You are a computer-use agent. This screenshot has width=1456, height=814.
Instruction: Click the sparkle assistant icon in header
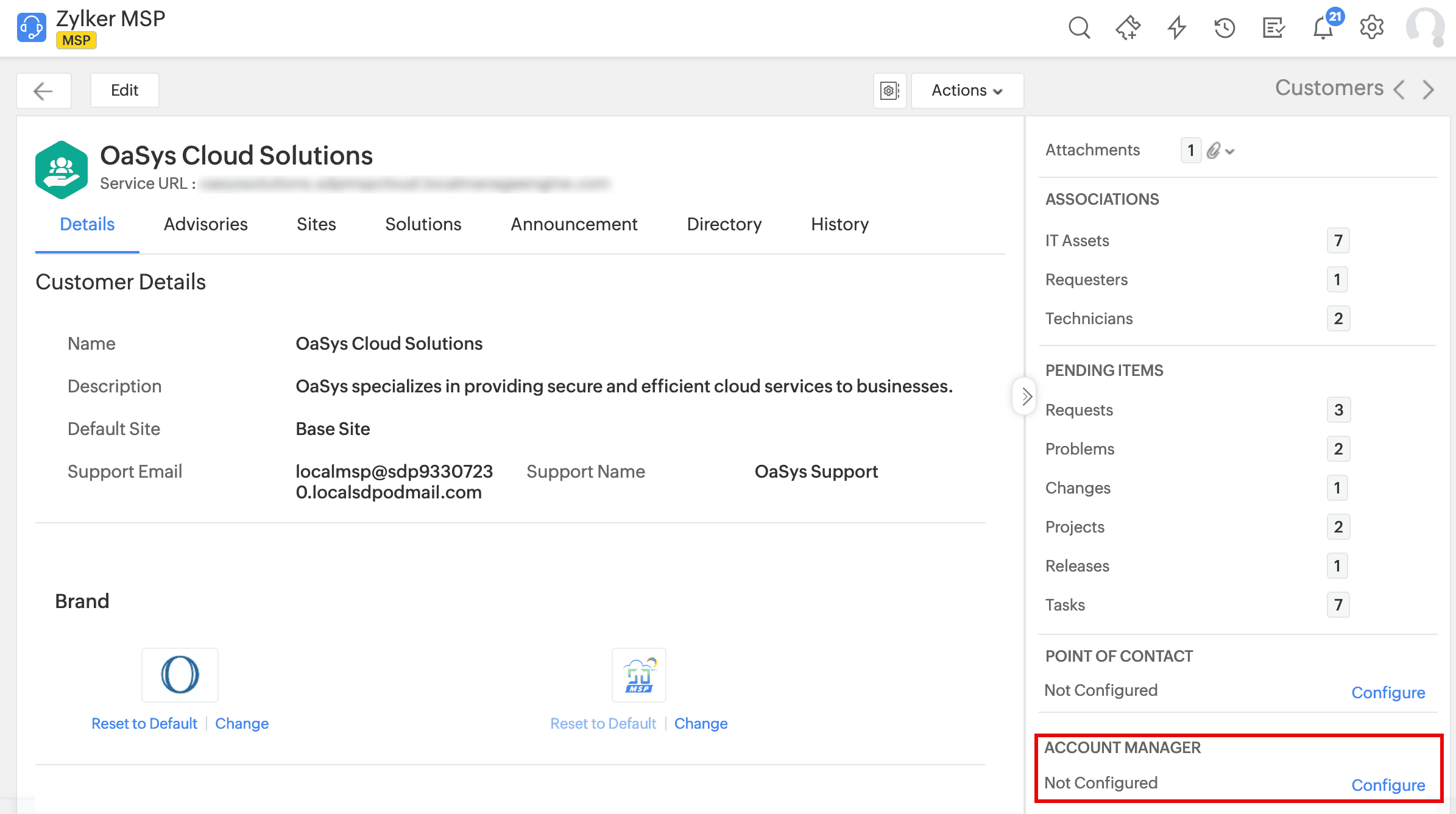point(1128,28)
